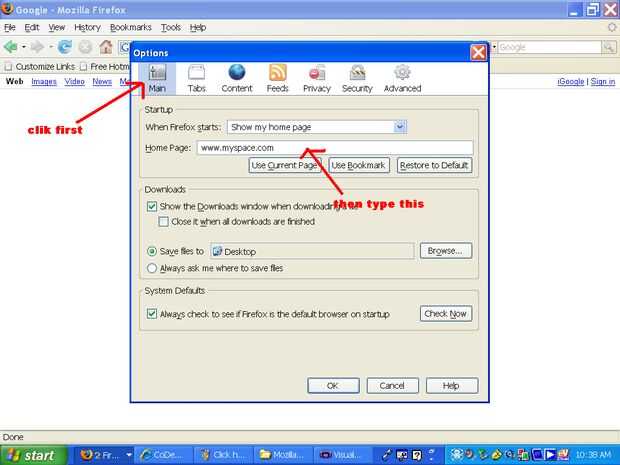The width and height of the screenshot is (620, 465).
Task: Click the Reload page icon
Action: (64, 47)
